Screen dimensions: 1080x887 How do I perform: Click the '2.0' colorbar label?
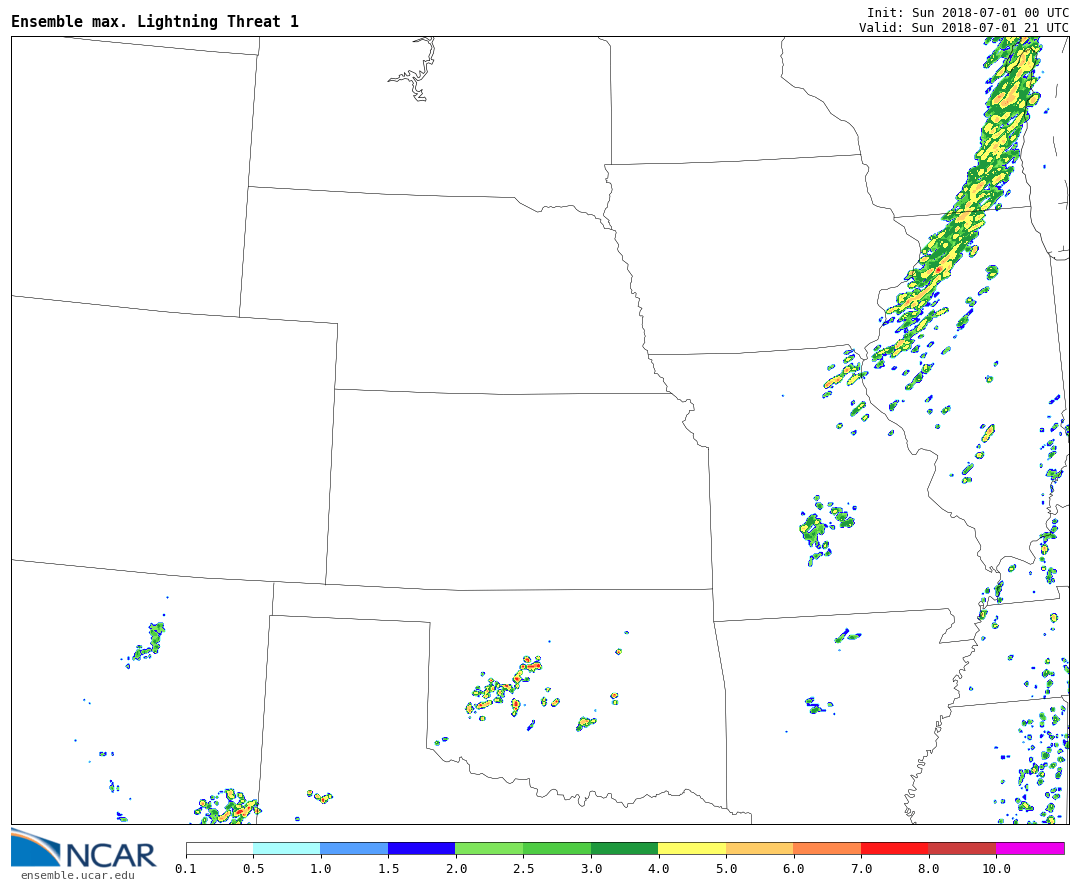456,868
